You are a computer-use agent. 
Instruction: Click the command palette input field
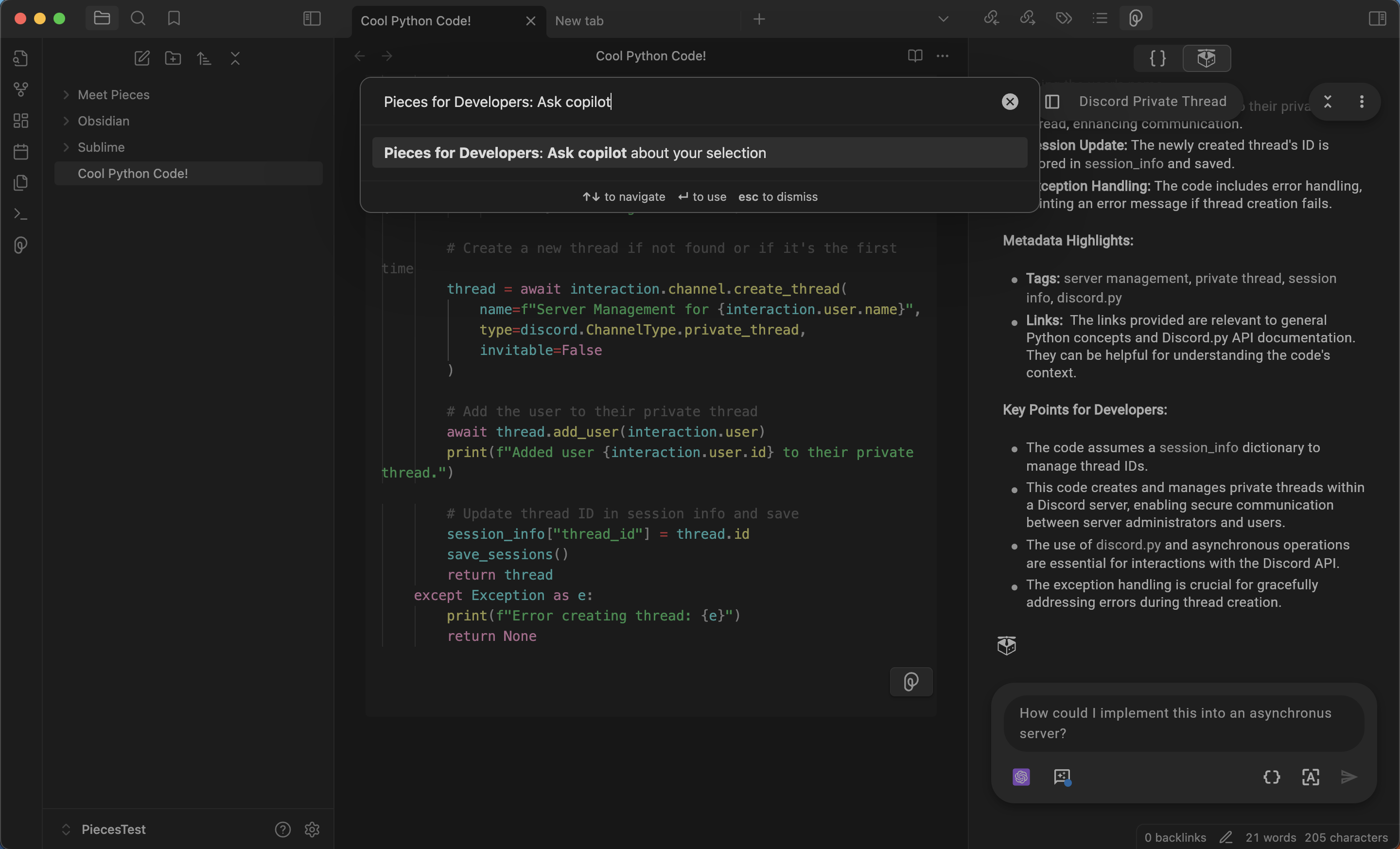point(687,102)
